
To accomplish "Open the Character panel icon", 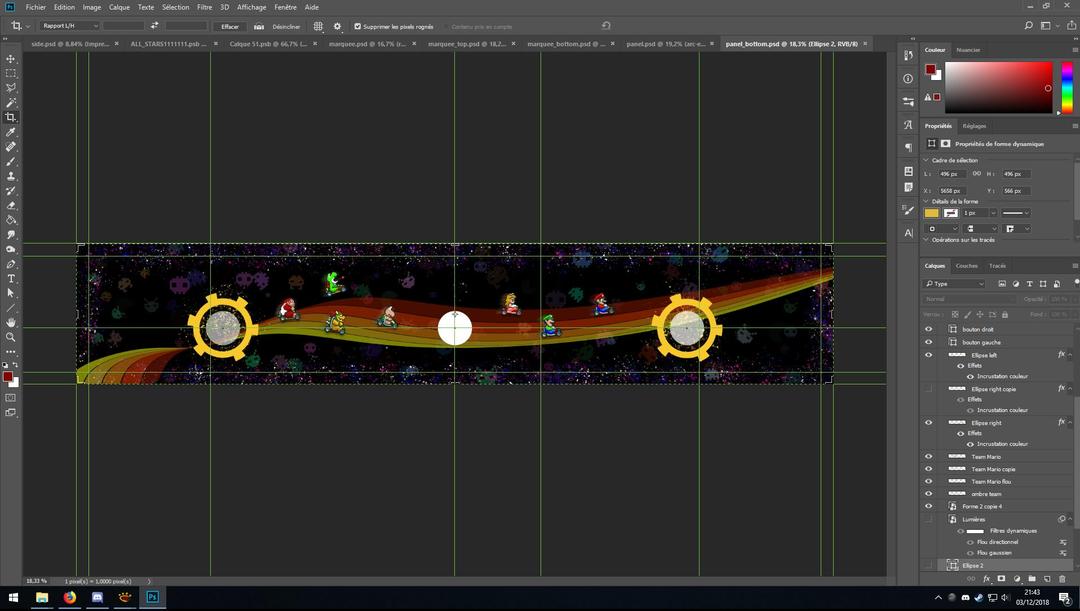I will (x=908, y=125).
